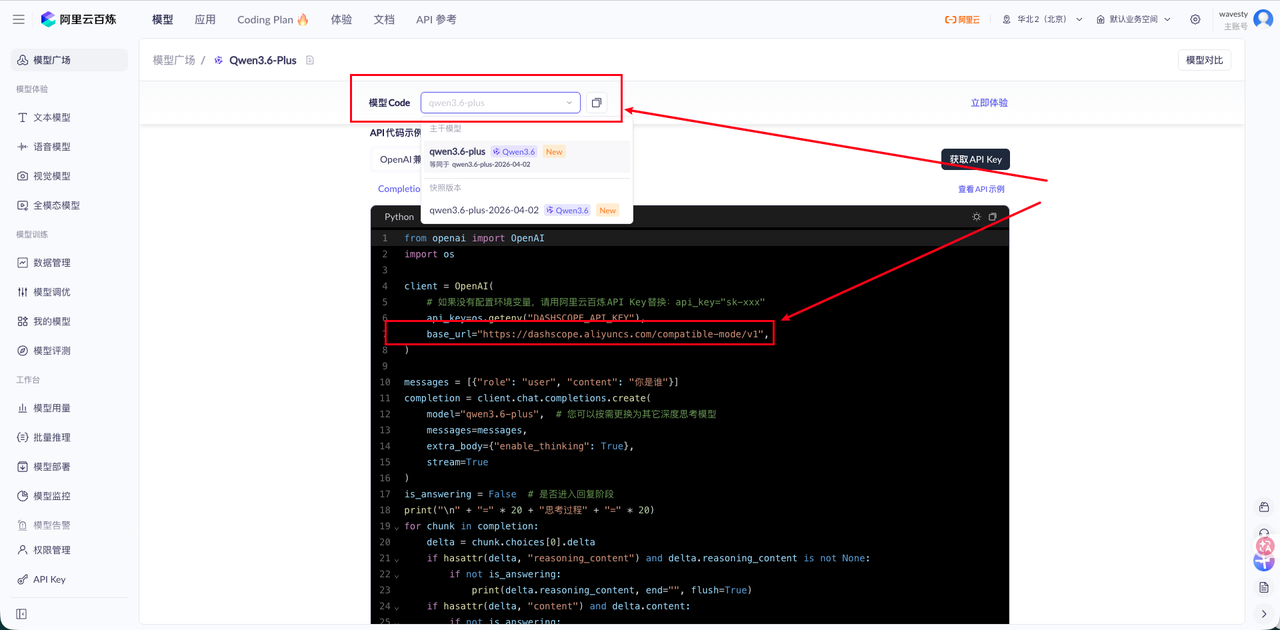The image size is (1280, 630).
Task: Collapse code fold arrow at line 24
Action: (x=396, y=607)
